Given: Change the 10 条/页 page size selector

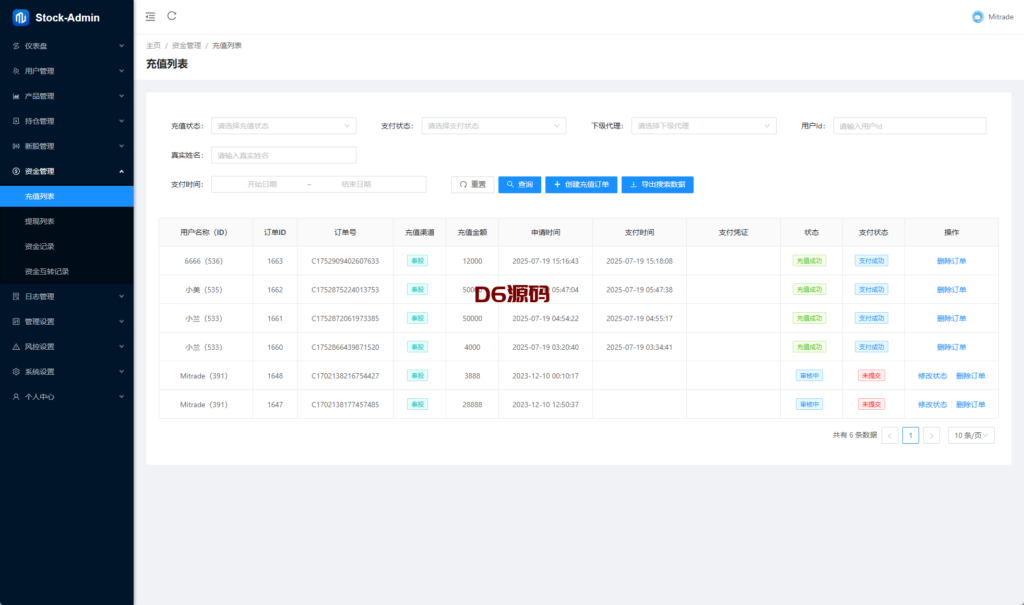Looking at the screenshot, I should 971,435.
